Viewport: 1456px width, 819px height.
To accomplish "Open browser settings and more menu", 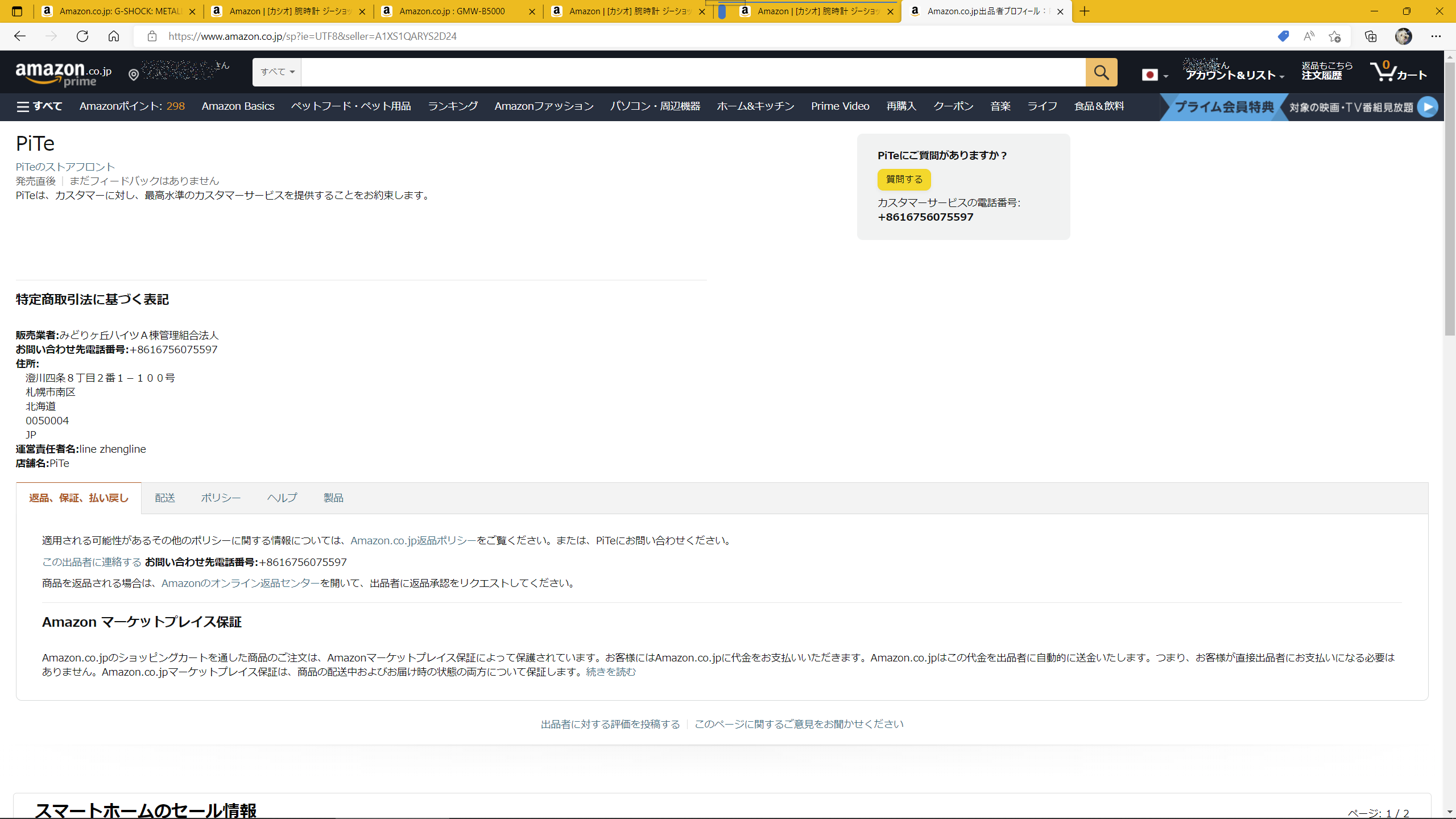I will coord(1436,36).
